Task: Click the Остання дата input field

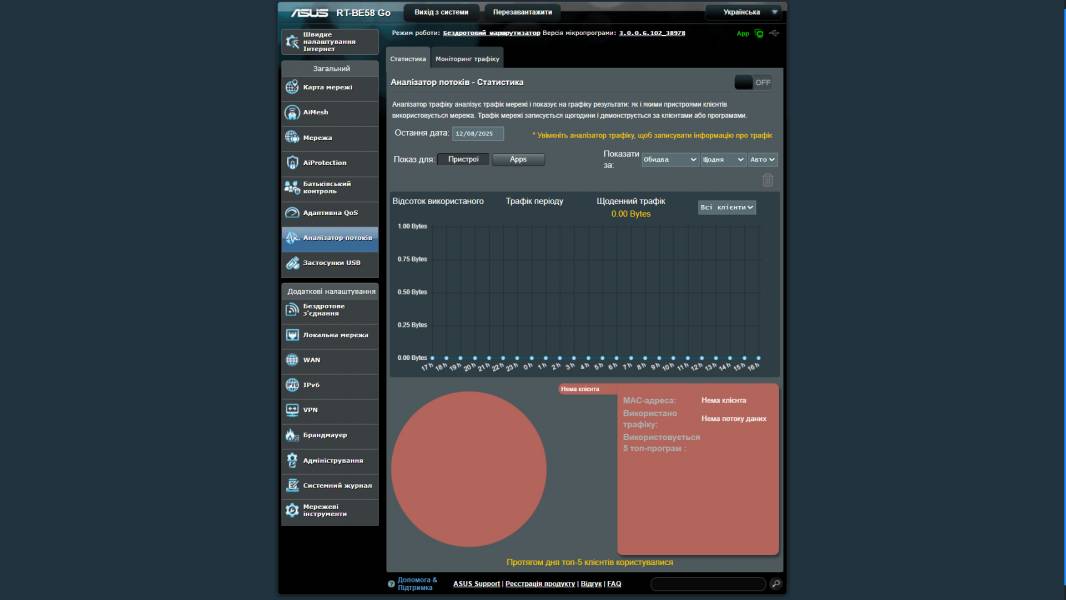Action: 478,133
